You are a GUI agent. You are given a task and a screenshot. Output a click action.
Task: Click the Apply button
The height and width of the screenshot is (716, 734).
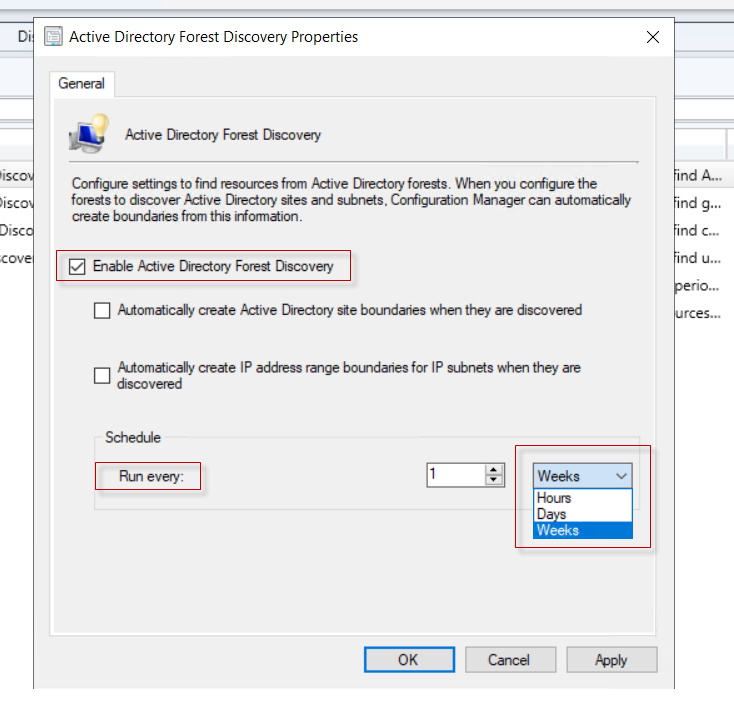pyautogui.click(x=611, y=659)
